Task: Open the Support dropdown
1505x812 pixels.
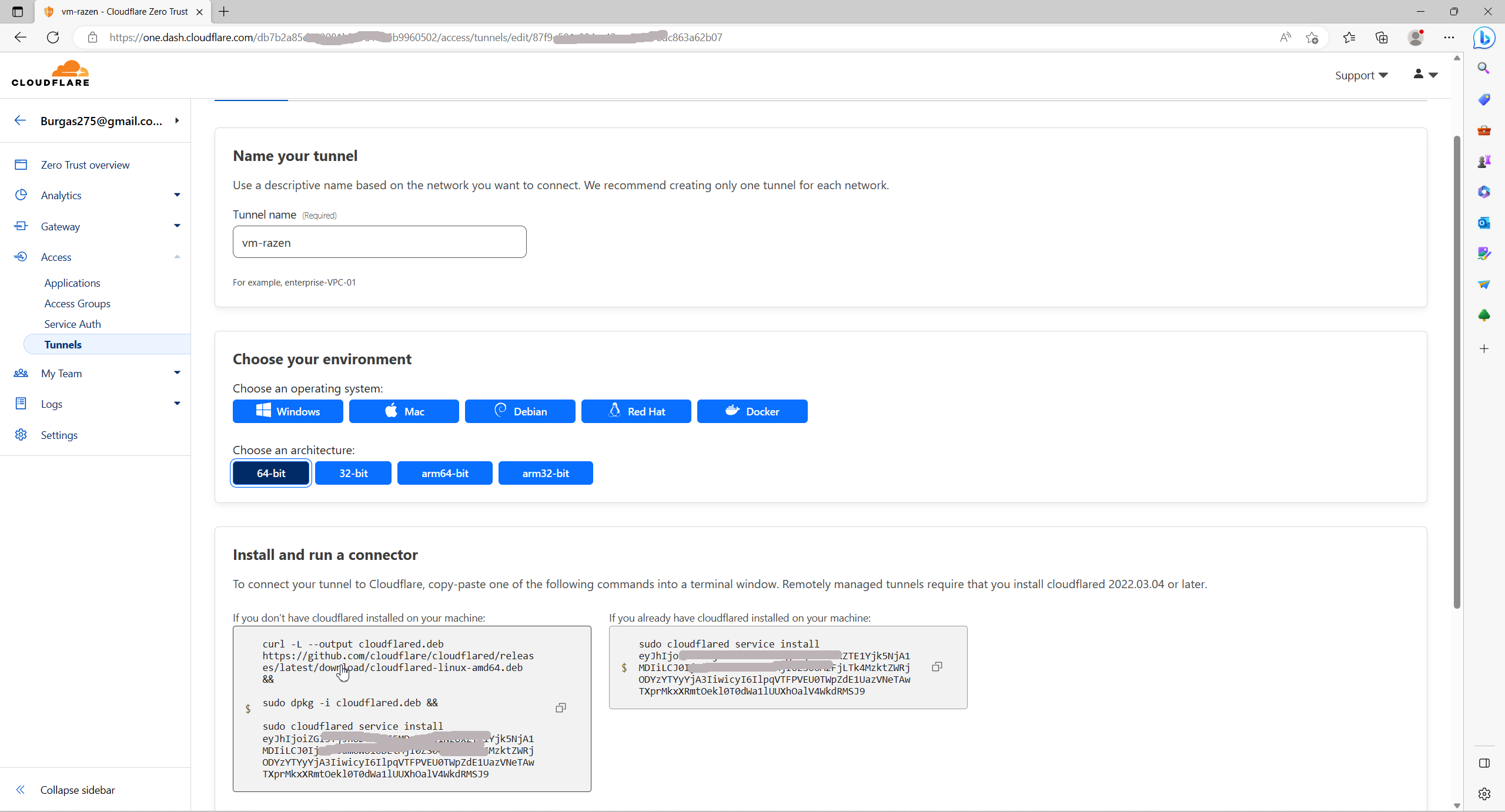Action: click(1361, 75)
